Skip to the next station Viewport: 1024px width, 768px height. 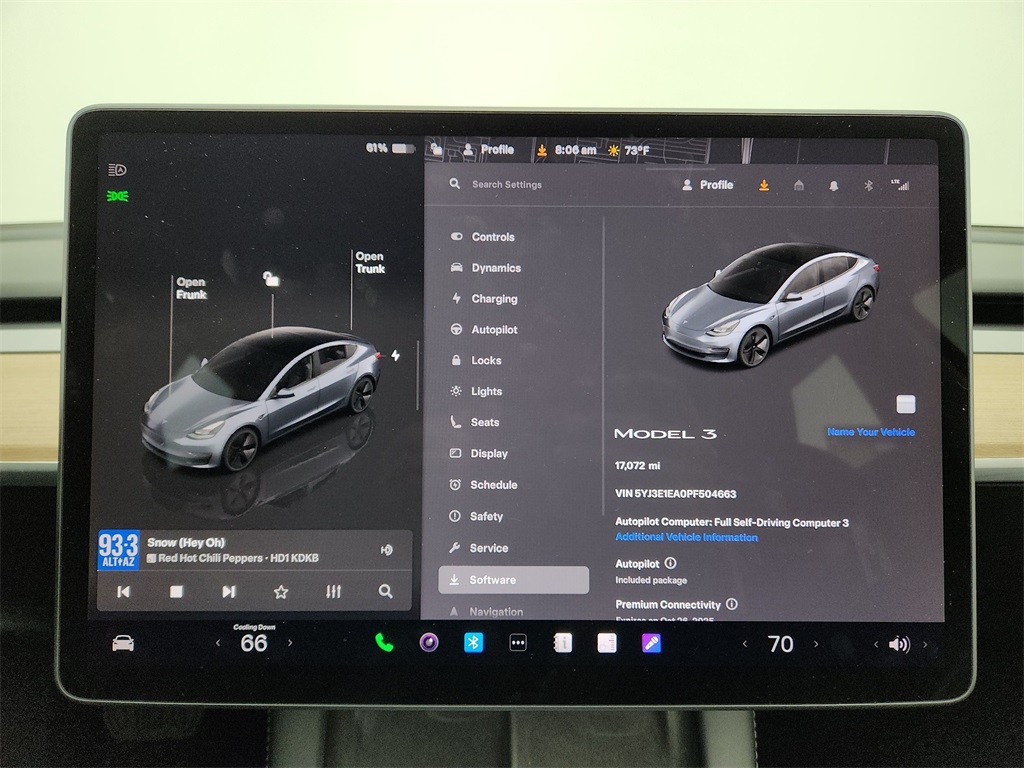(229, 592)
